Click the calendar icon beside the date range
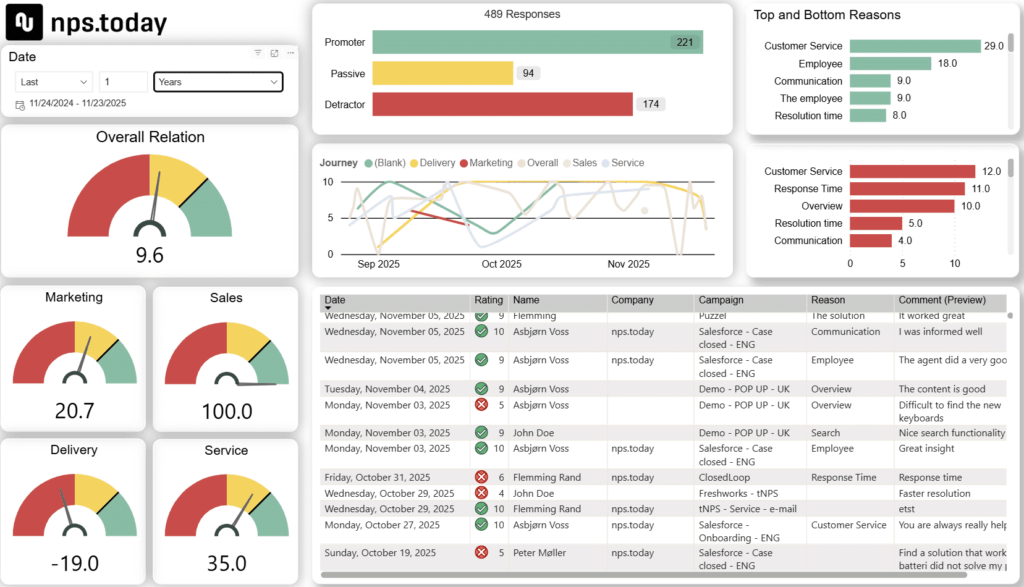 click(20, 104)
